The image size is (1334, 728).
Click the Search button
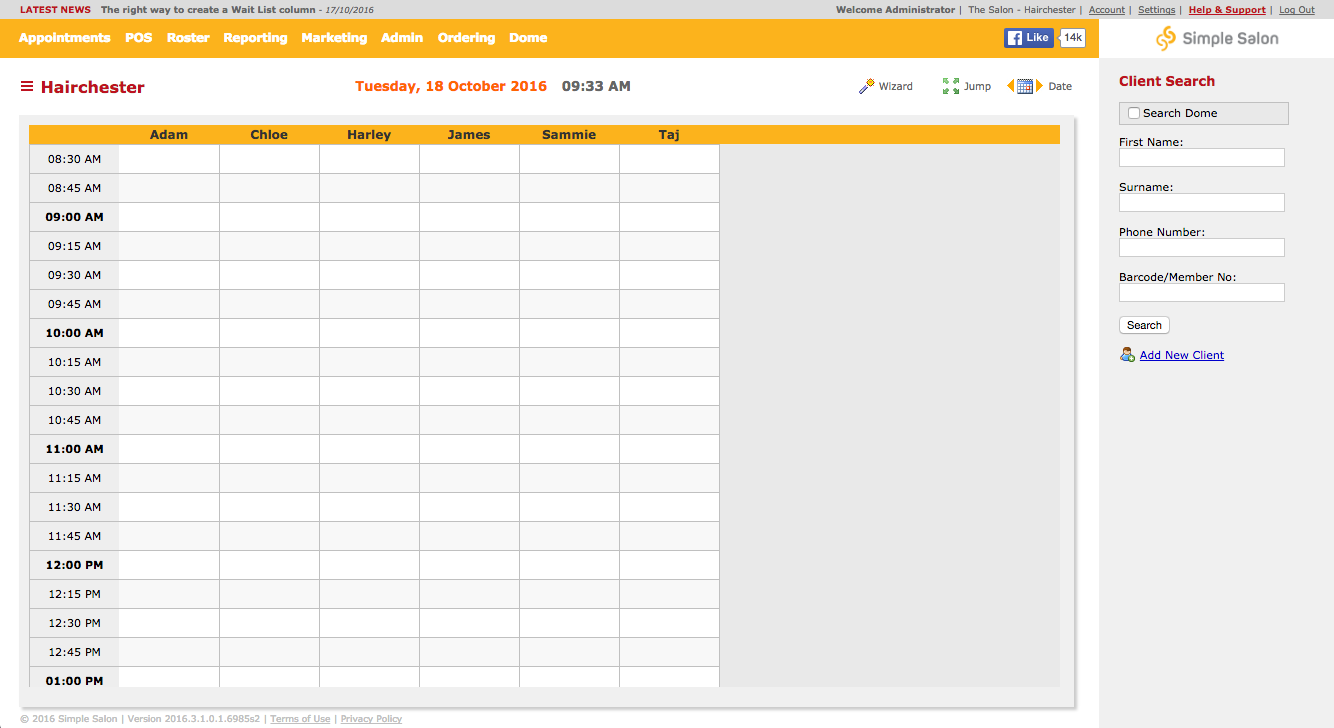1144,325
